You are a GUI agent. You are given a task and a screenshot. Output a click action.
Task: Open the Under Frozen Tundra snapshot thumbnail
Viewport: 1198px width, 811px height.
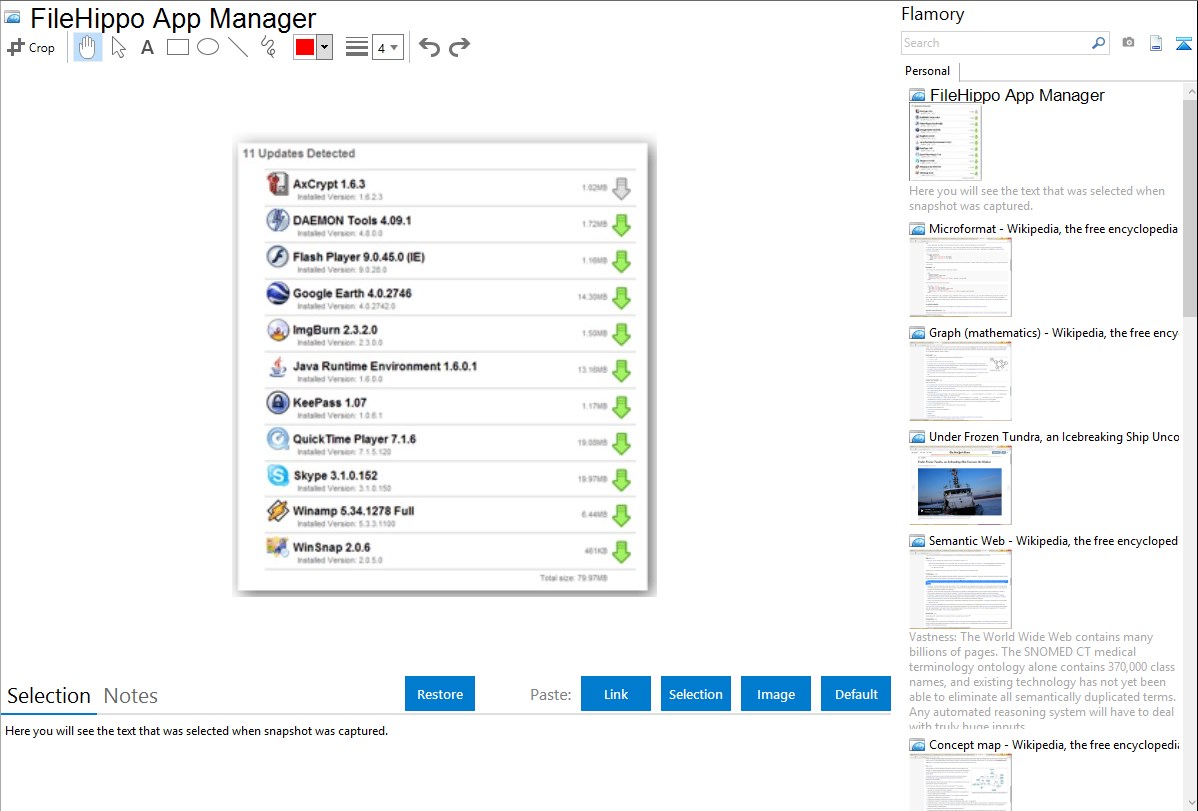click(x=960, y=485)
